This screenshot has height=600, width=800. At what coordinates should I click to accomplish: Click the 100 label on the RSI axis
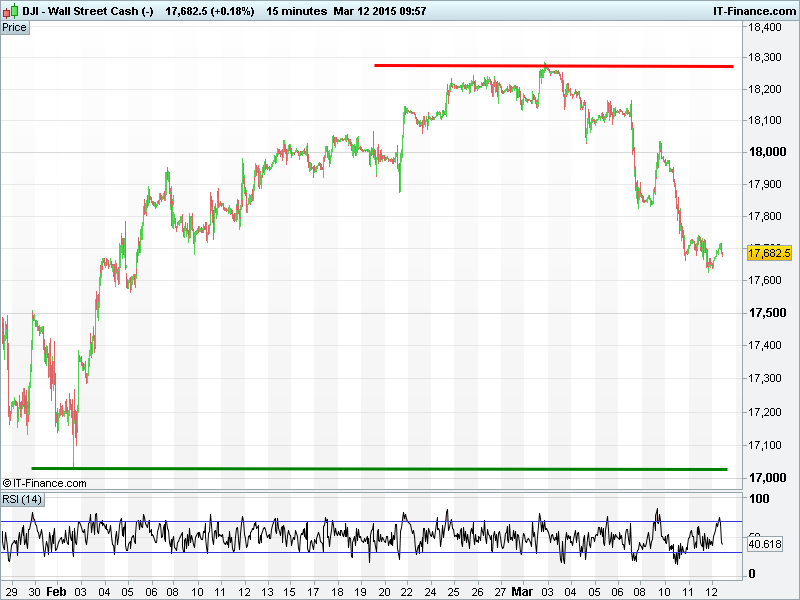coord(758,499)
